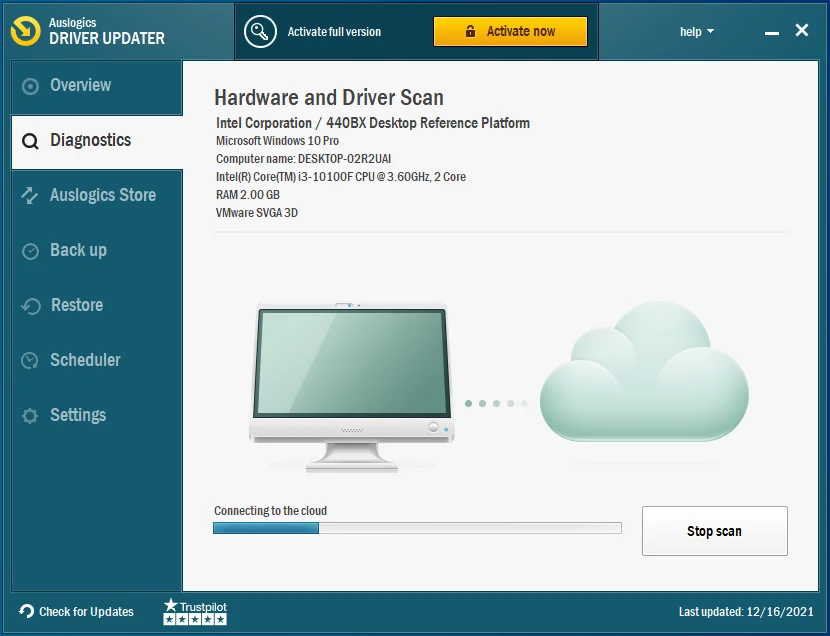The image size is (830, 636).
Task: Minimize the Driver Updater window
Action: pos(772,33)
